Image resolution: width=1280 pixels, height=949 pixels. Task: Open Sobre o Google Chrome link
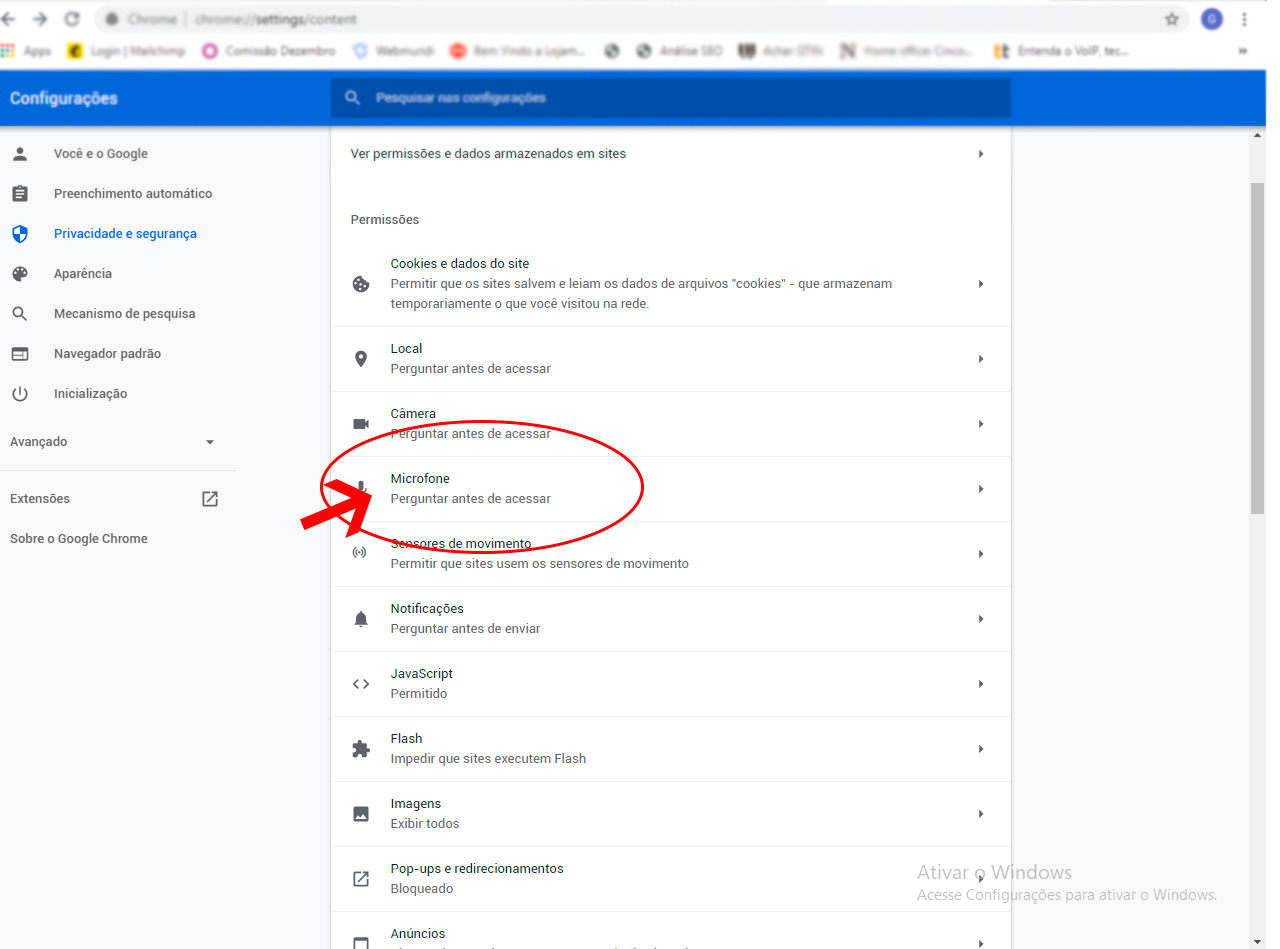(79, 539)
